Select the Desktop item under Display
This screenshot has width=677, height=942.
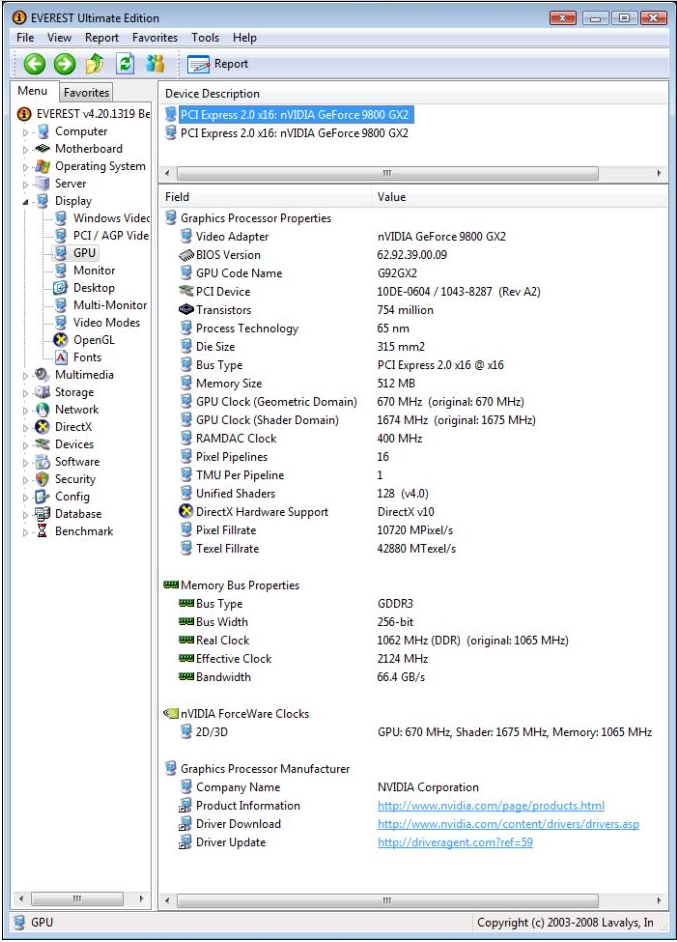click(x=93, y=288)
